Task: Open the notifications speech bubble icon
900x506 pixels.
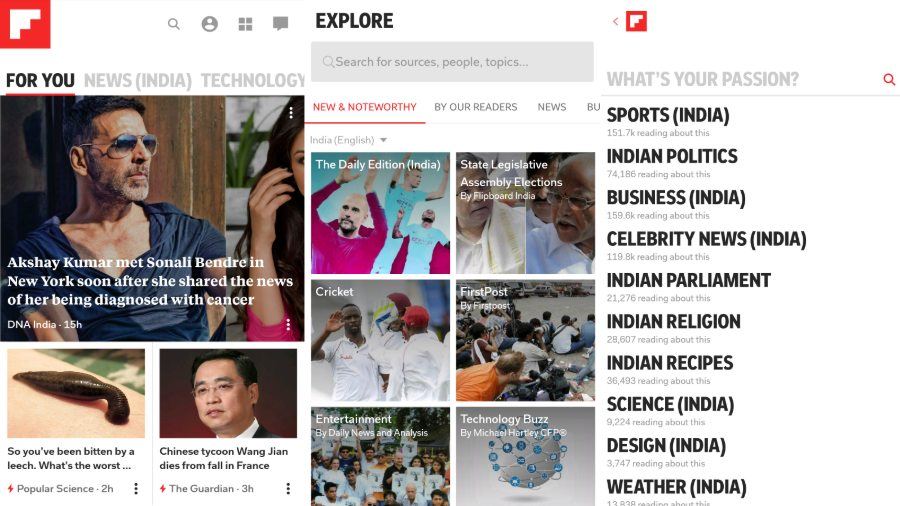Action: tap(280, 24)
